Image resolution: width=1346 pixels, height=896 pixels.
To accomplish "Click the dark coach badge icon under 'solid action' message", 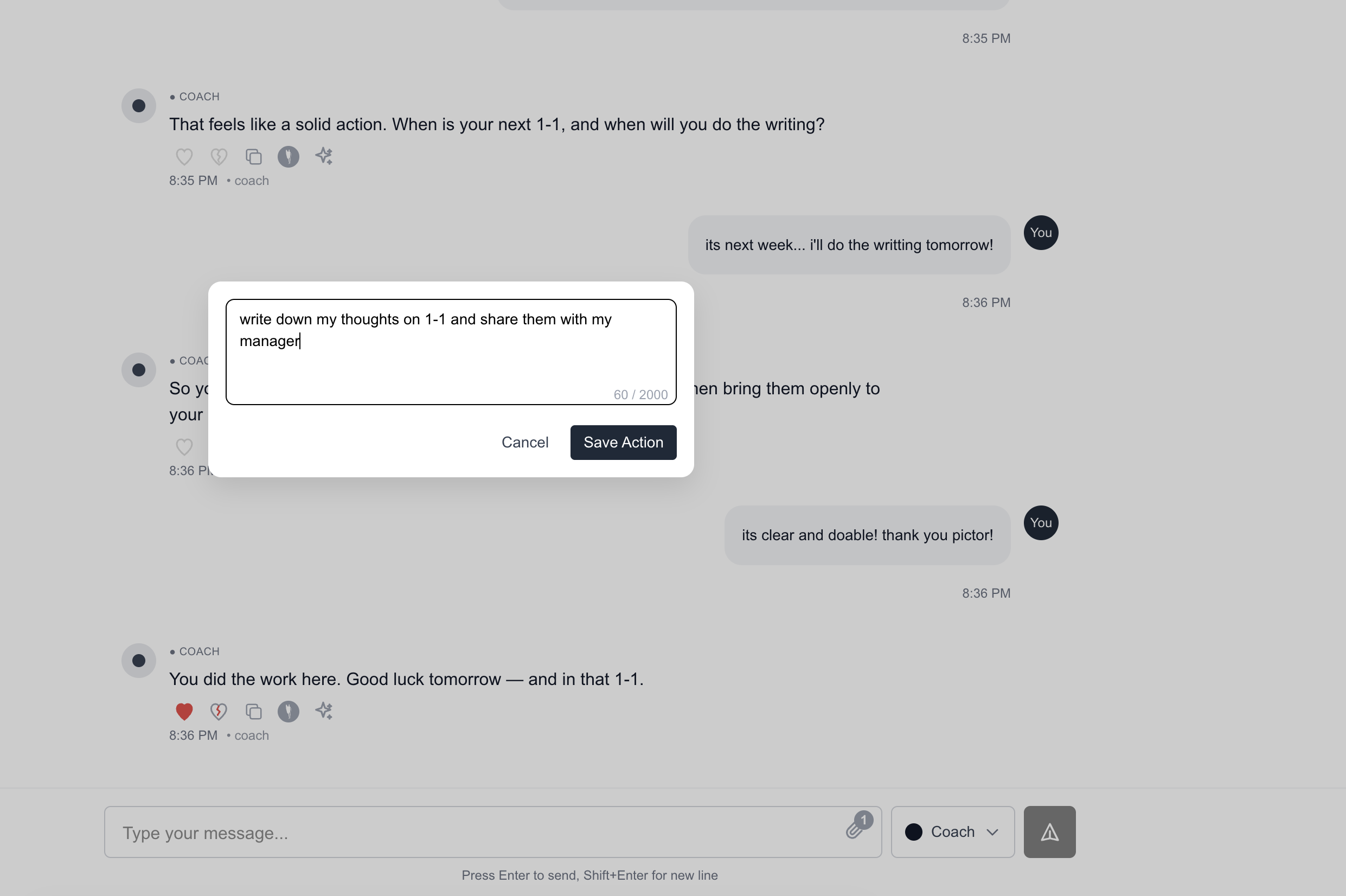I will 289,156.
